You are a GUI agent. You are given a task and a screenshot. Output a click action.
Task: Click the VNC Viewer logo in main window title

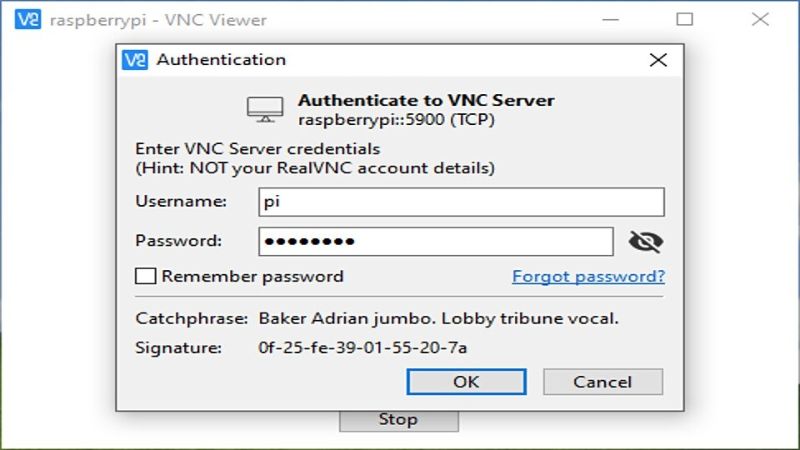coord(26,19)
